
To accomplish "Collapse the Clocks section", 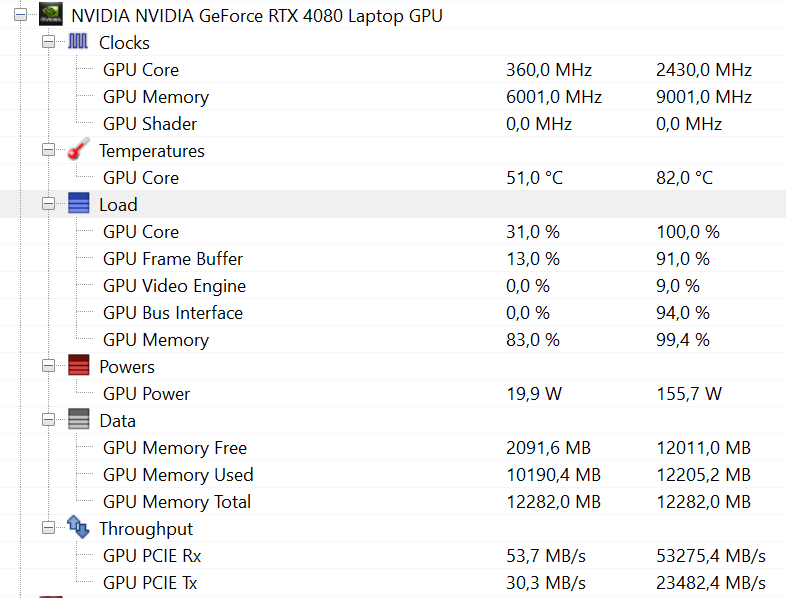I will (49, 42).
